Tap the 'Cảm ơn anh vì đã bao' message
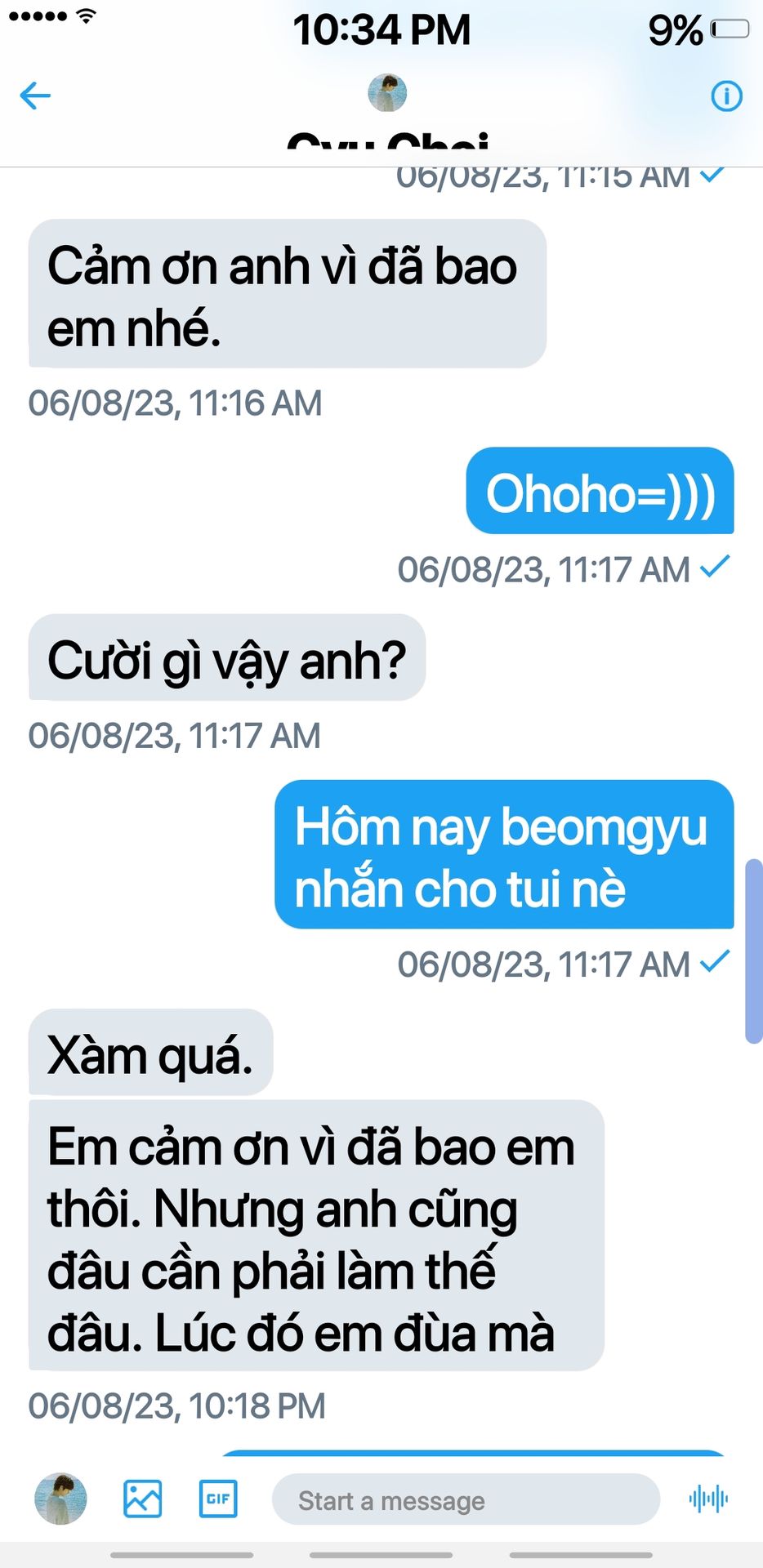The image size is (763, 1568). pyautogui.click(x=288, y=293)
